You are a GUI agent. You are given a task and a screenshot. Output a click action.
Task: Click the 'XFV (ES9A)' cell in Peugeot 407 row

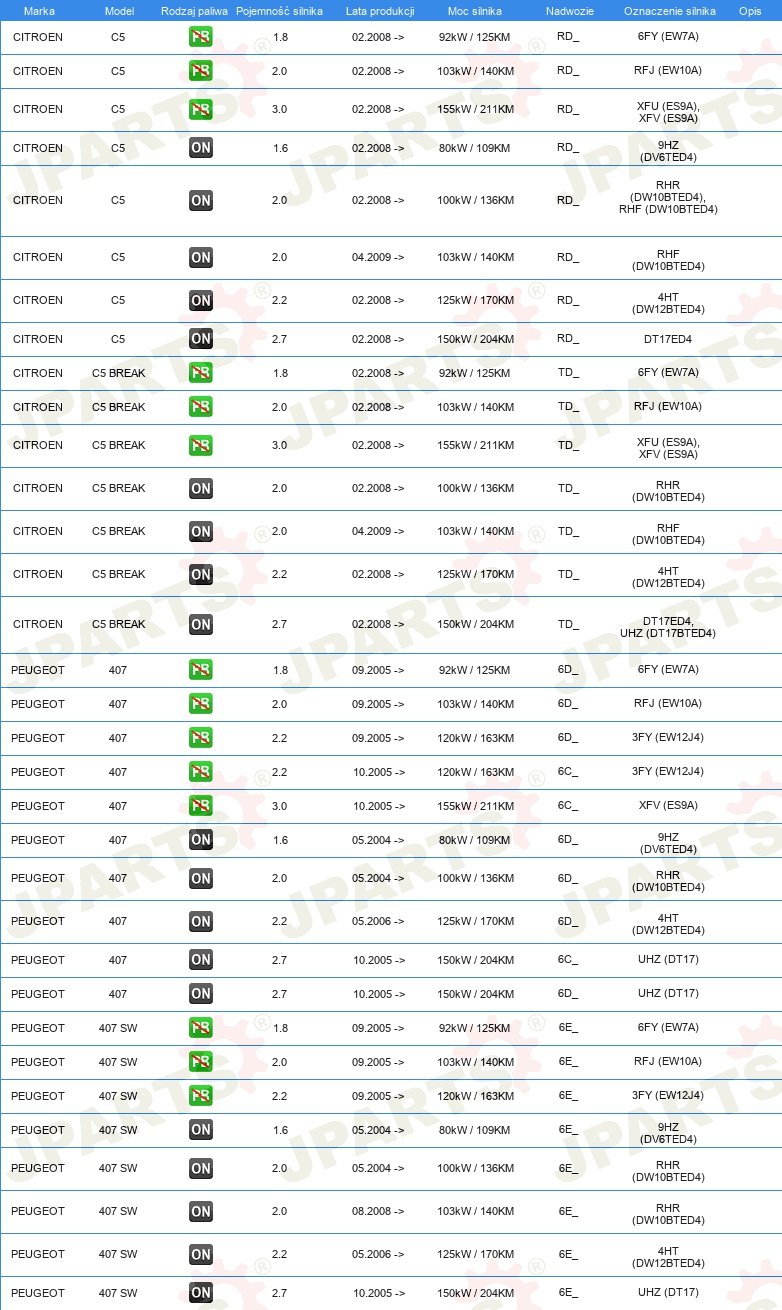pyautogui.click(x=668, y=805)
